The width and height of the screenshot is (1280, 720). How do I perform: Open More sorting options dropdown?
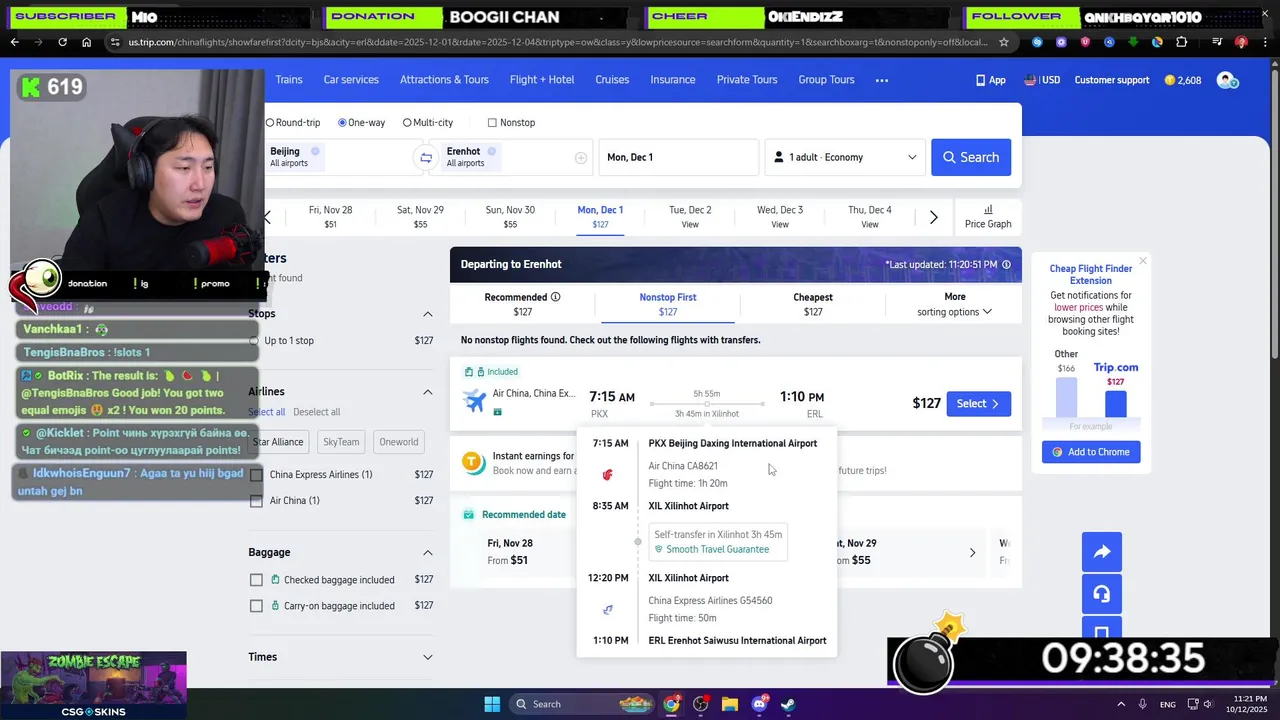point(954,304)
